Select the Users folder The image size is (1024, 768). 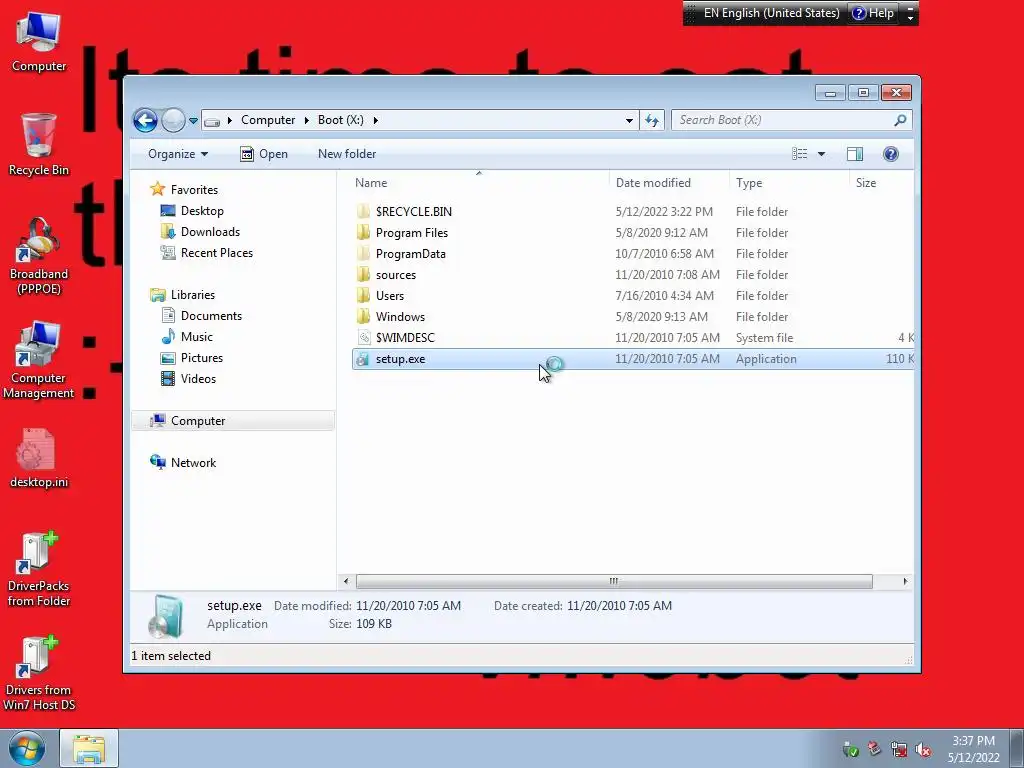click(390, 296)
